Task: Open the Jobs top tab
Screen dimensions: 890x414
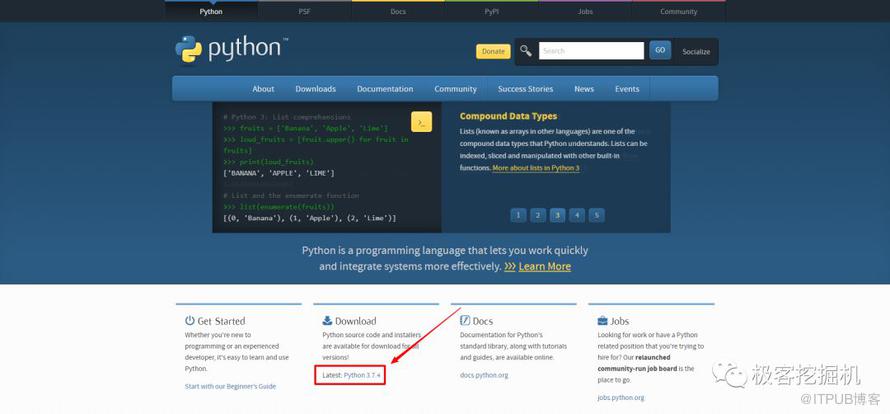Action: [585, 11]
